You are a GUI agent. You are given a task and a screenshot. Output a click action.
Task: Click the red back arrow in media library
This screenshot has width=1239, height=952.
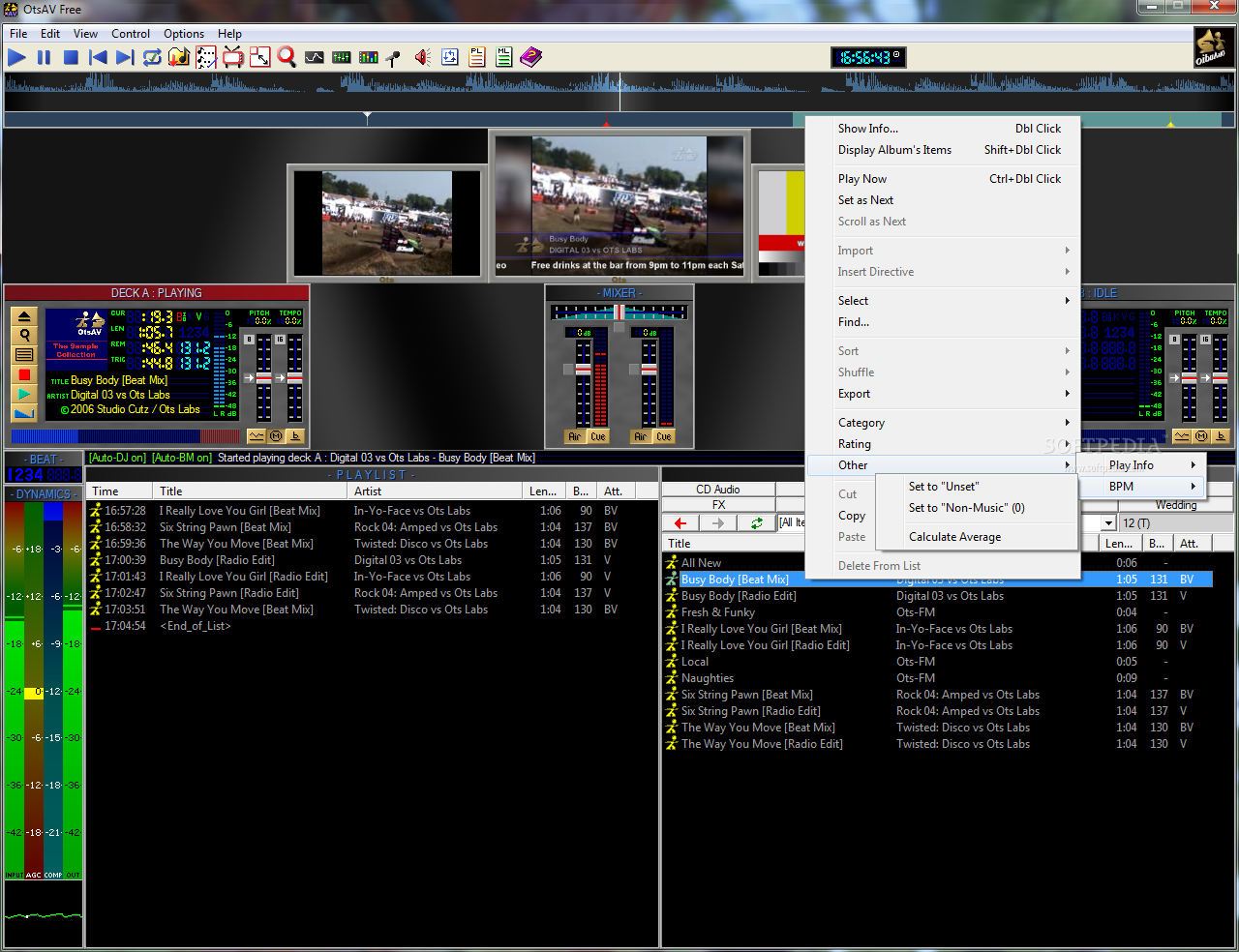pyautogui.click(x=680, y=523)
